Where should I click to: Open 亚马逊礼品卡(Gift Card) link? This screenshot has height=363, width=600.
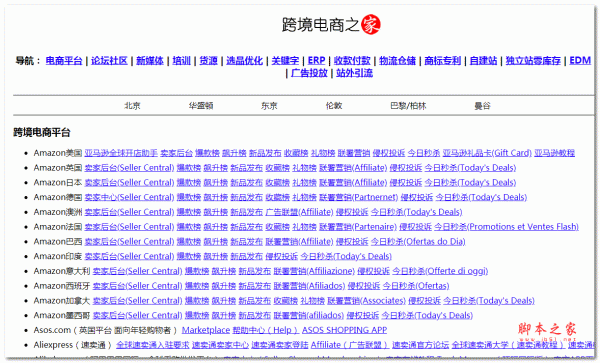(x=487, y=153)
